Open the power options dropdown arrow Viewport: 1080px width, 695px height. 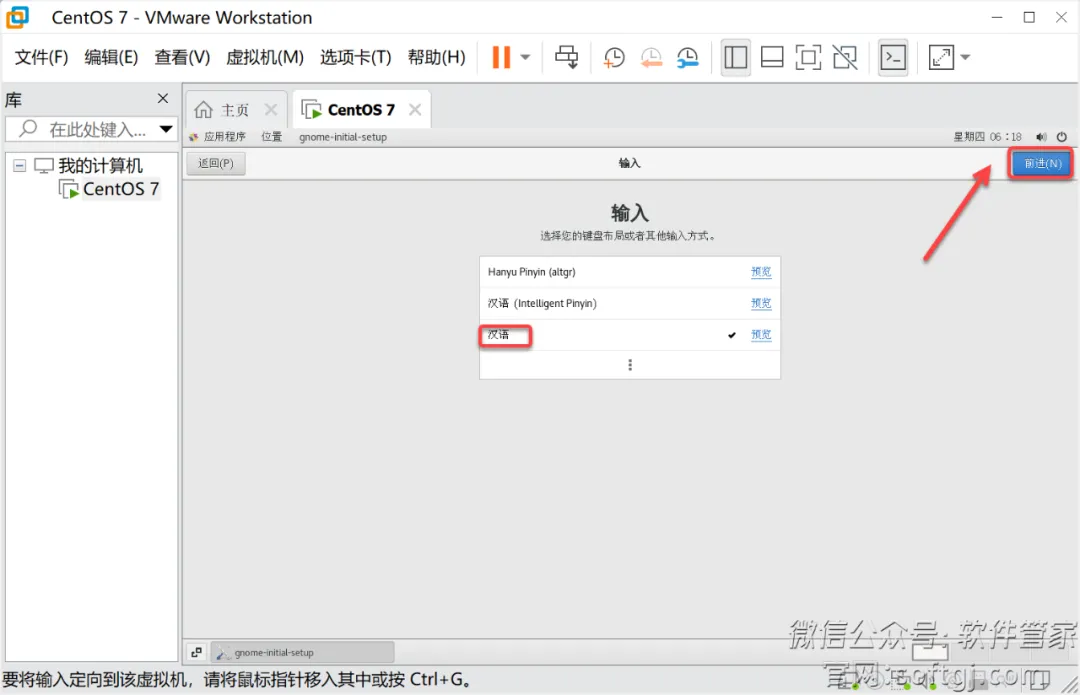click(x=526, y=57)
